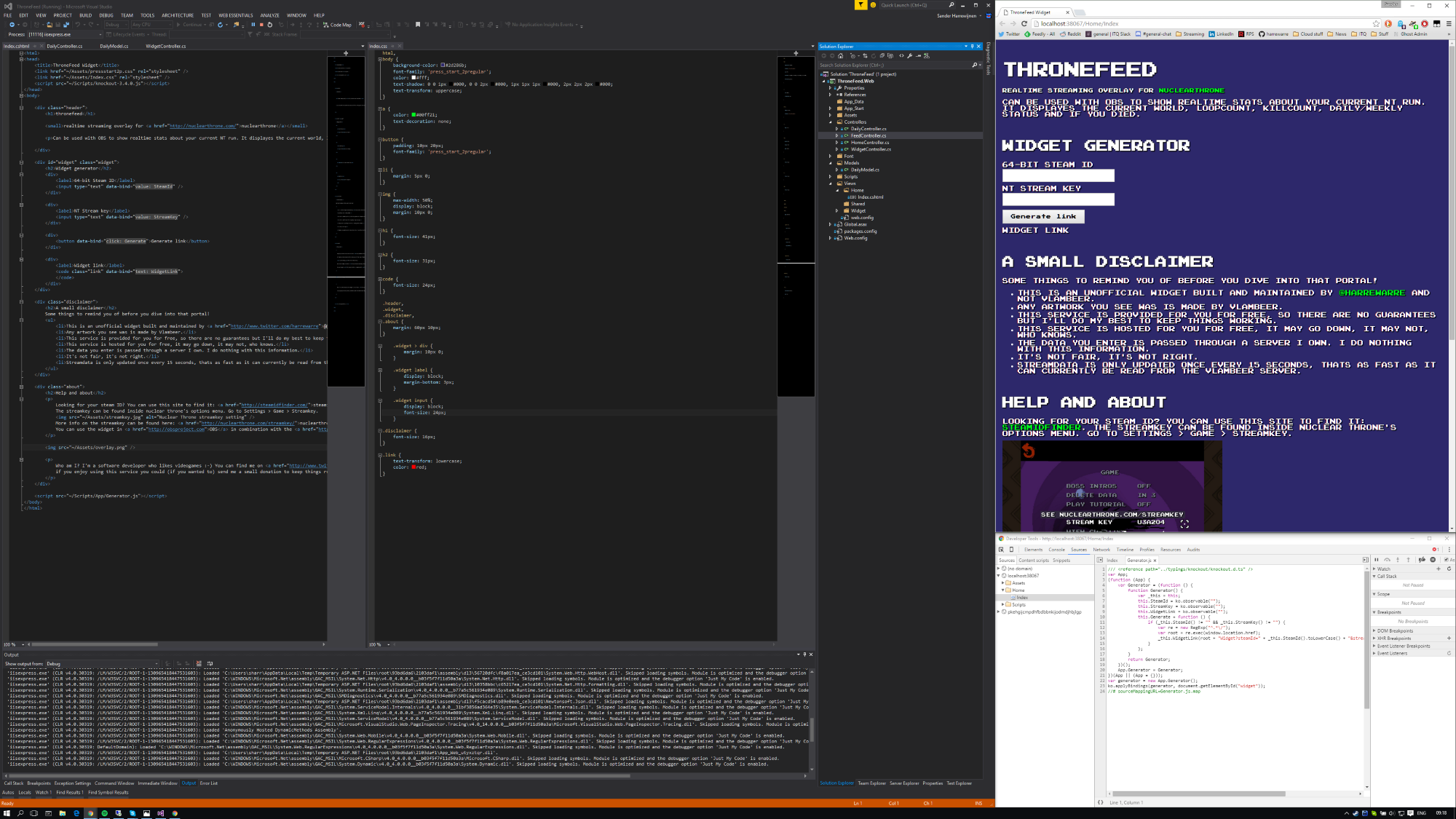
Task: Pause debugging in the Visual Studio toolbar
Action: [253, 25]
